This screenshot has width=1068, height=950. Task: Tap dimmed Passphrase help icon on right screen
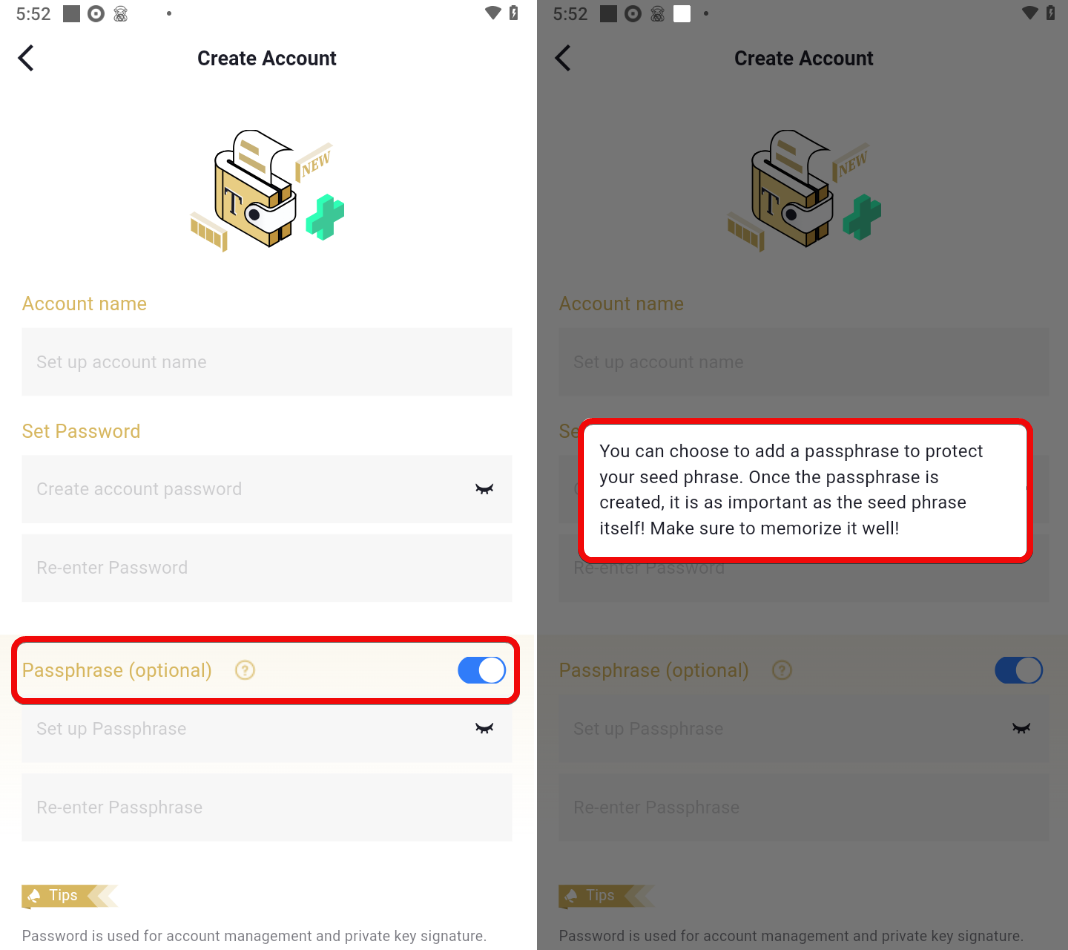[x=782, y=670]
